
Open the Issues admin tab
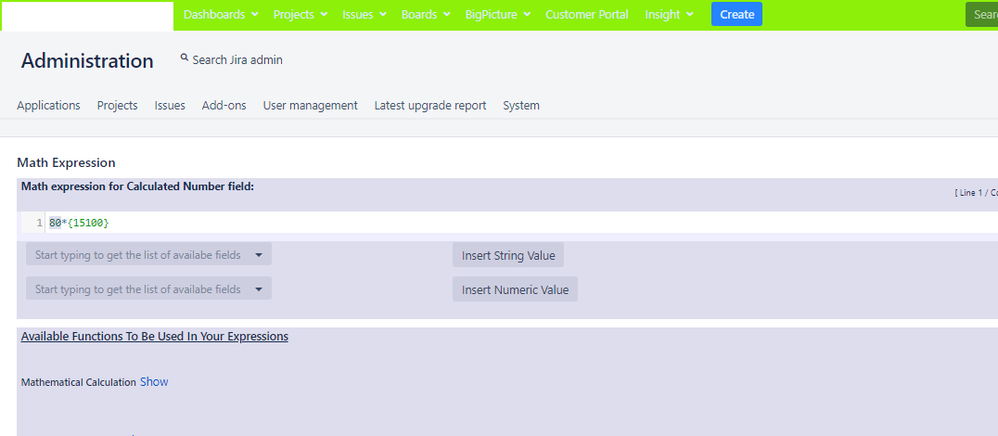point(170,106)
